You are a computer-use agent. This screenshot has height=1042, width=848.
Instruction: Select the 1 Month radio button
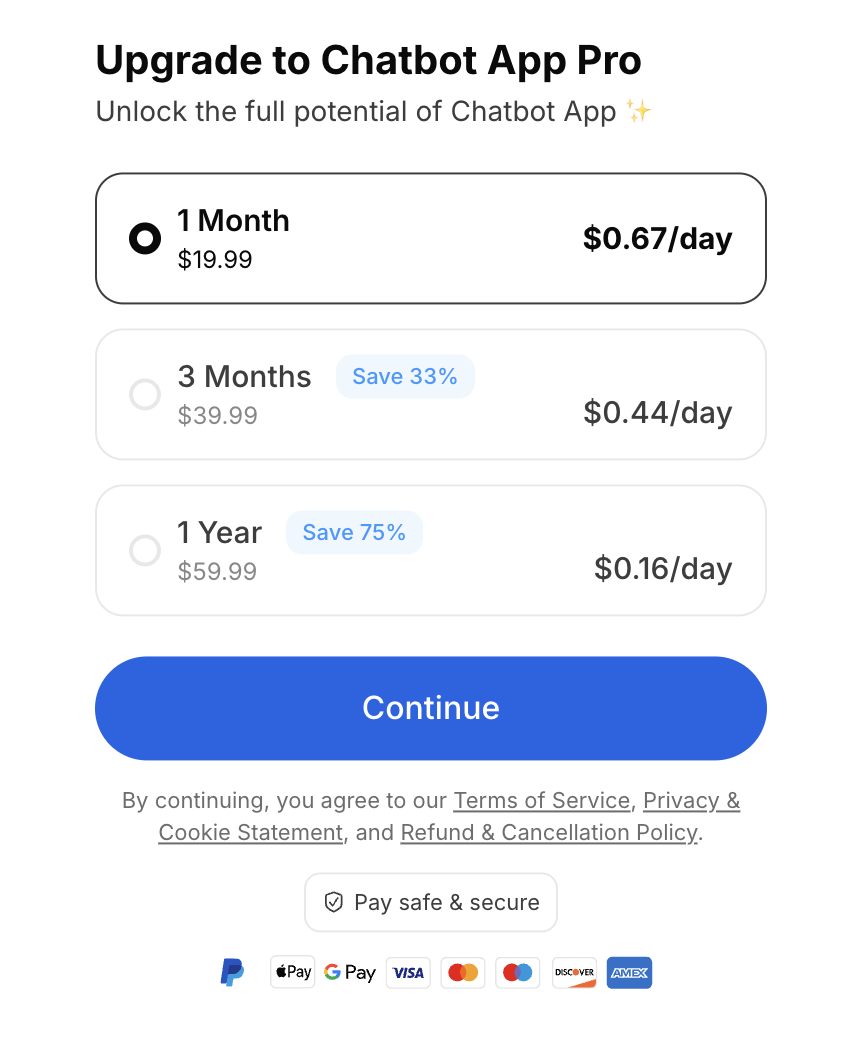(145, 239)
